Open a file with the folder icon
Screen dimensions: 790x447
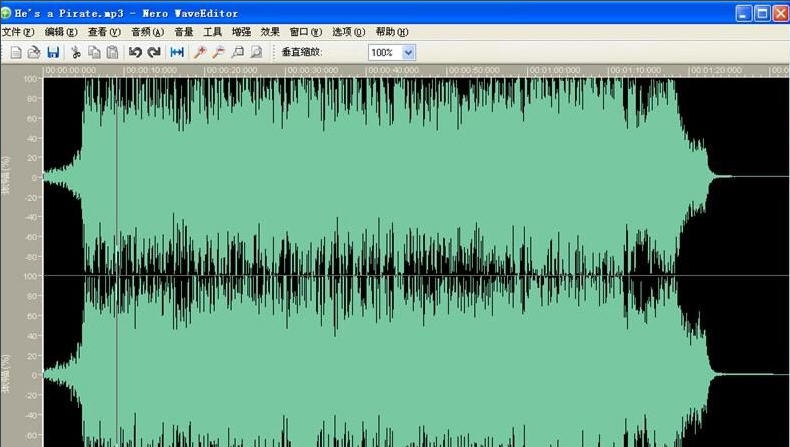(34, 52)
